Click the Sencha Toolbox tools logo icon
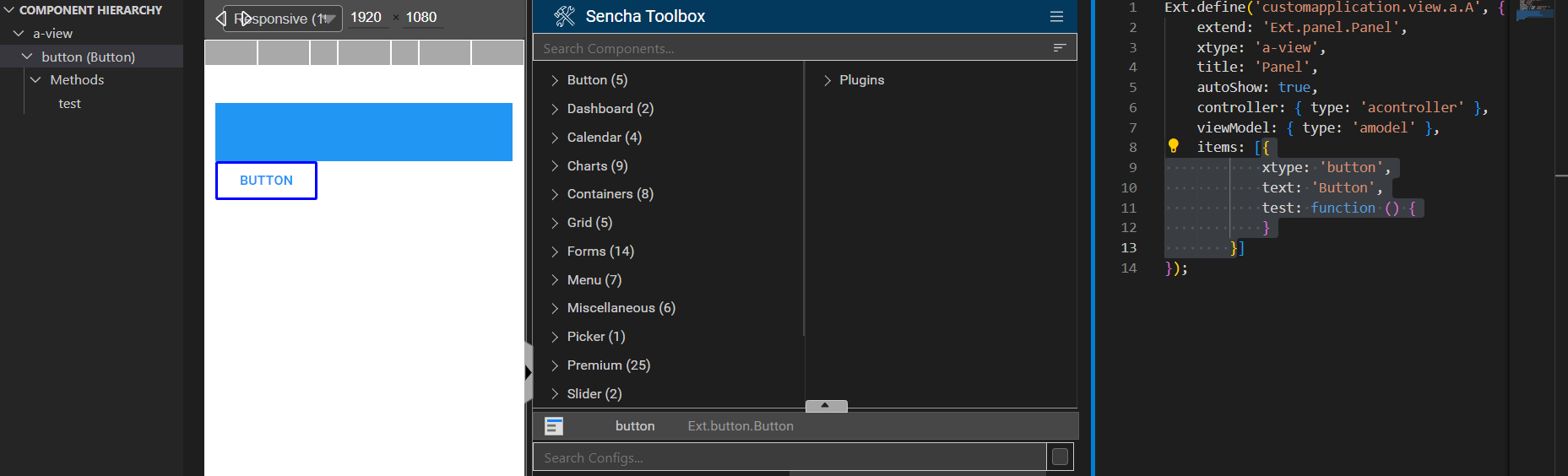 click(x=564, y=16)
